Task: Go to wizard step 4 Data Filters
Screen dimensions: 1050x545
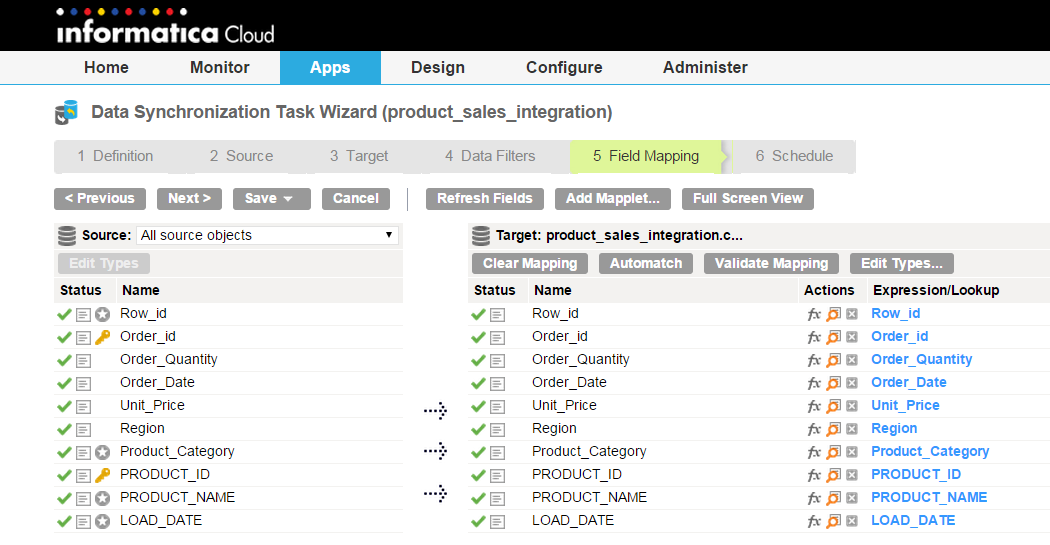Action: click(490, 156)
